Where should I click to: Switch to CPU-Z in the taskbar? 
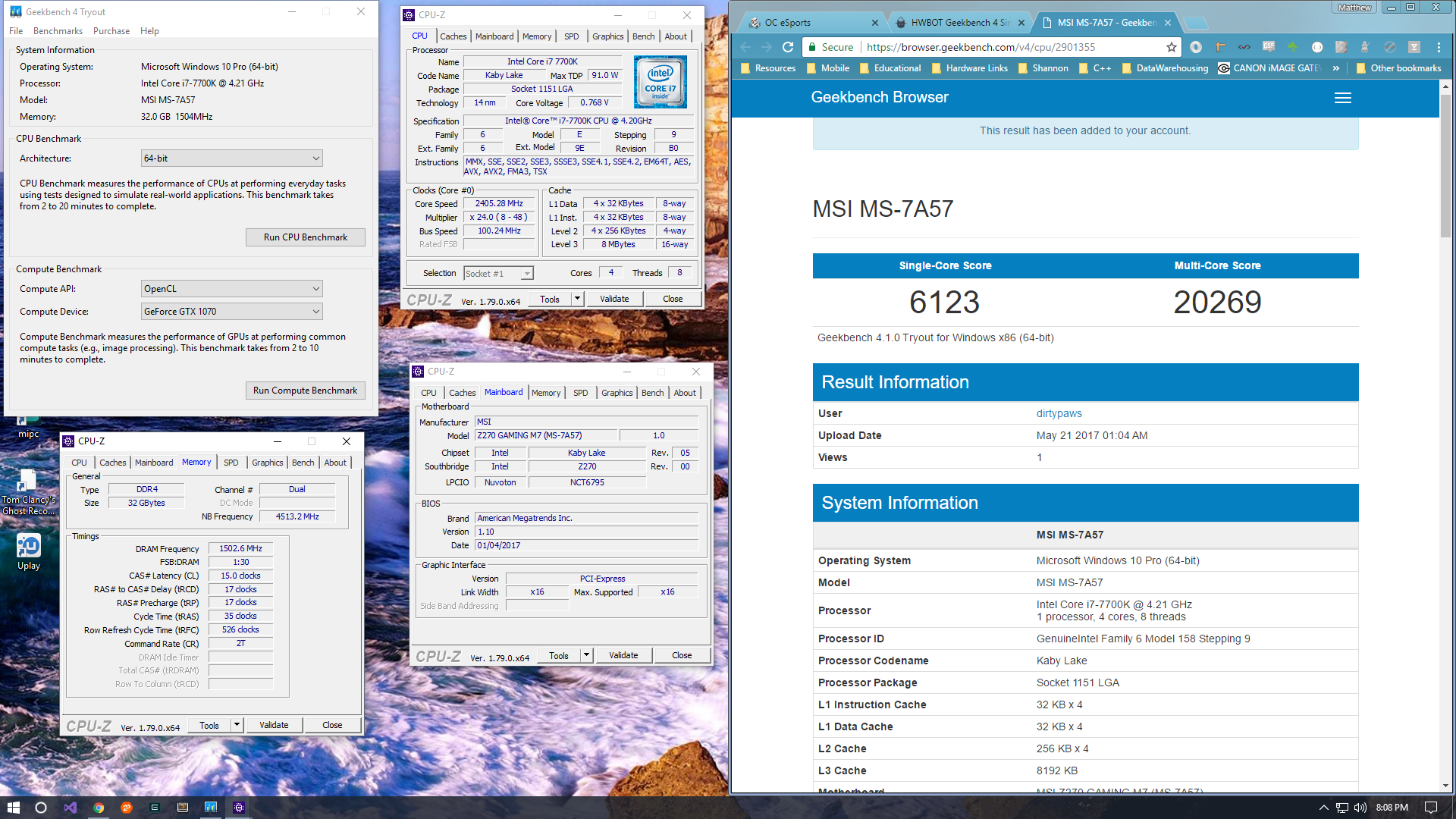tap(238, 808)
